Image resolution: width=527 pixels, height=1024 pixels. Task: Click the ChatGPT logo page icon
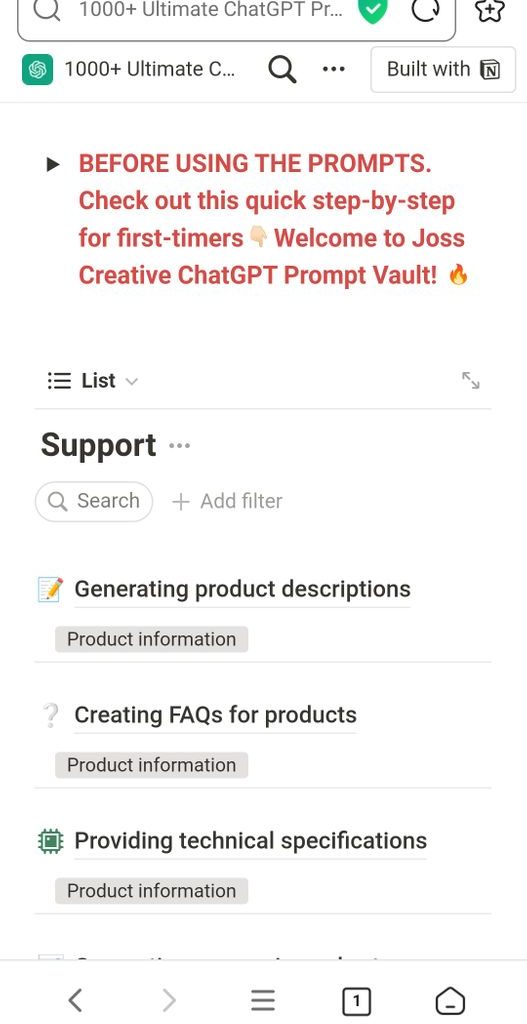coord(37,69)
